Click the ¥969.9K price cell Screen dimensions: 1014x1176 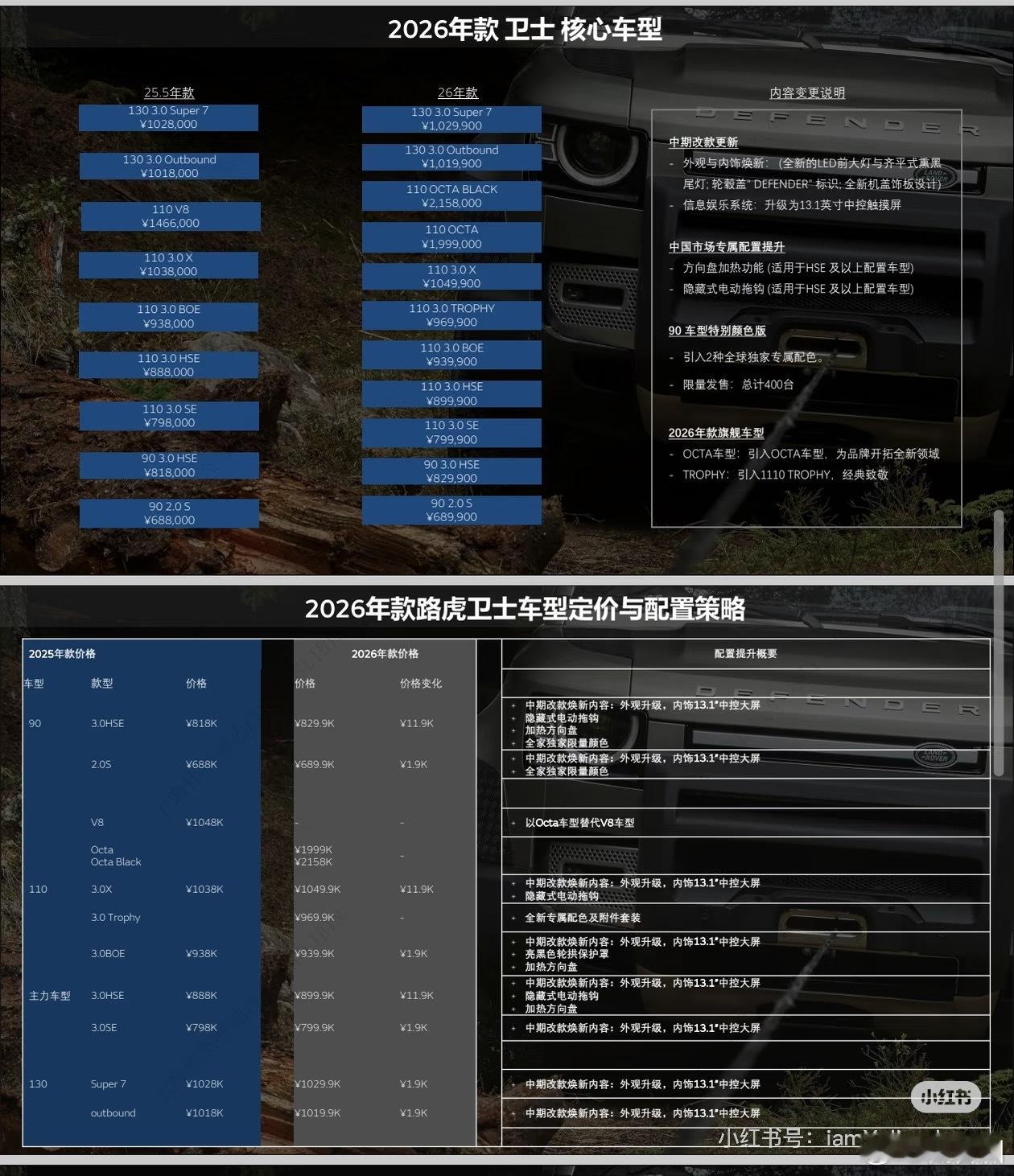[315, 917]
